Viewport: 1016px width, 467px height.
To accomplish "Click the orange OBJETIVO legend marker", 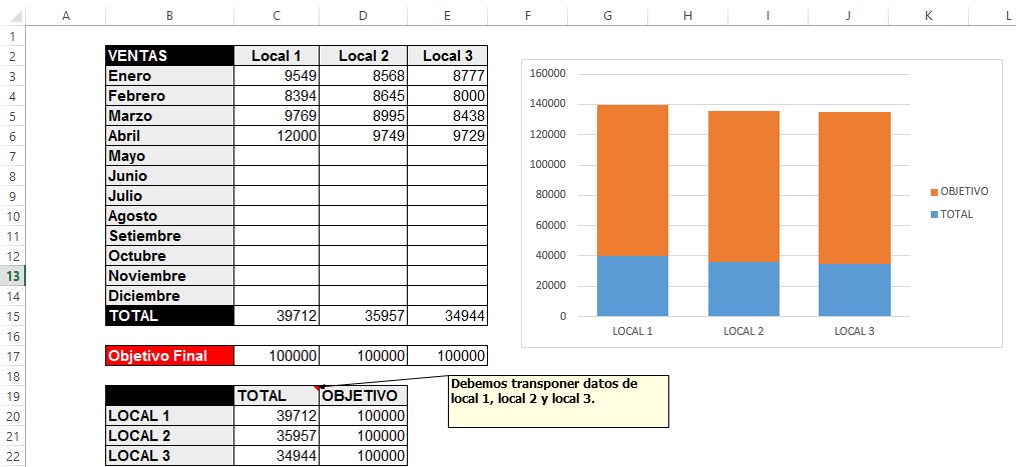I will tap(933, 191).
